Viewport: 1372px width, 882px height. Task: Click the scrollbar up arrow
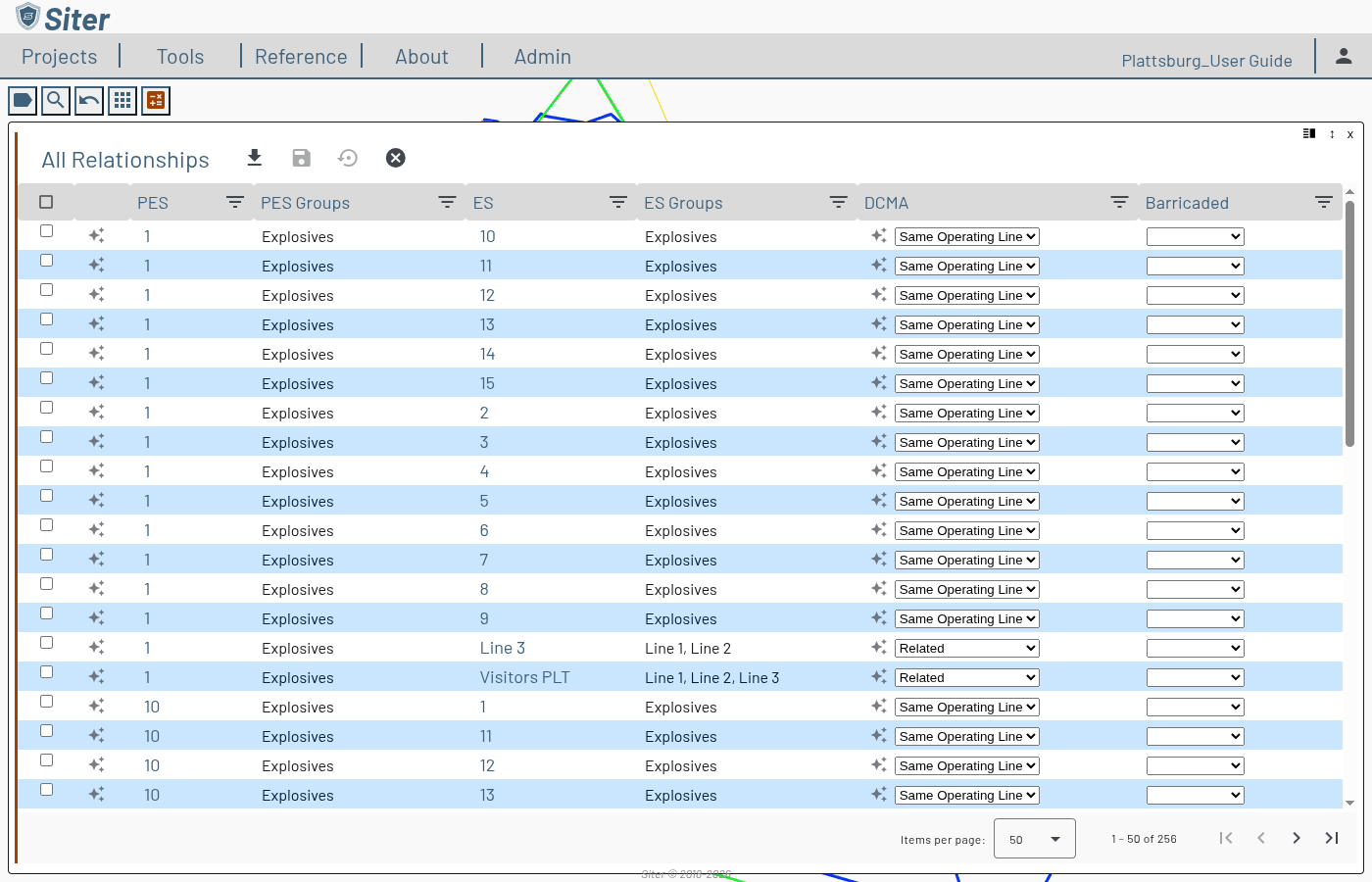[x=1349, y=191]
